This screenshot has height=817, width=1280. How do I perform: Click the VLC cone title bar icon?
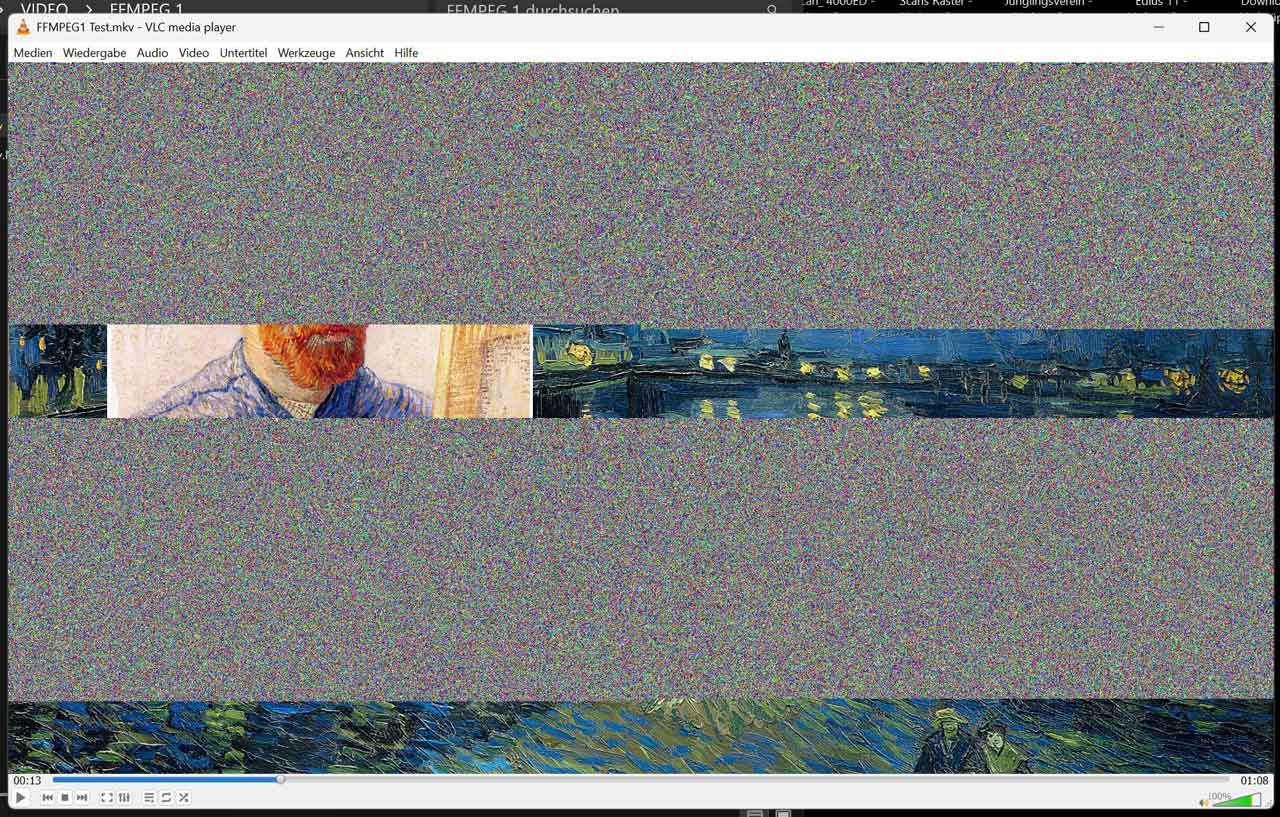click(x=23, y=27)
